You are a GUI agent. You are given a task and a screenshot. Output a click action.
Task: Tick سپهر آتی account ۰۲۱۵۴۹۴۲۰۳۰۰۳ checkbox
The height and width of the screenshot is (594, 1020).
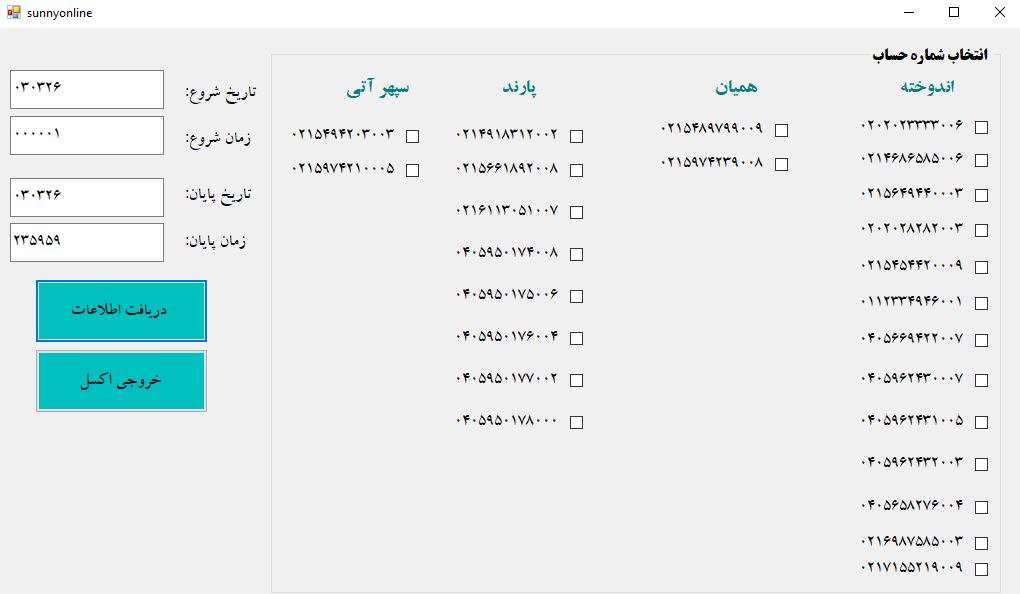tap(412, 136)
